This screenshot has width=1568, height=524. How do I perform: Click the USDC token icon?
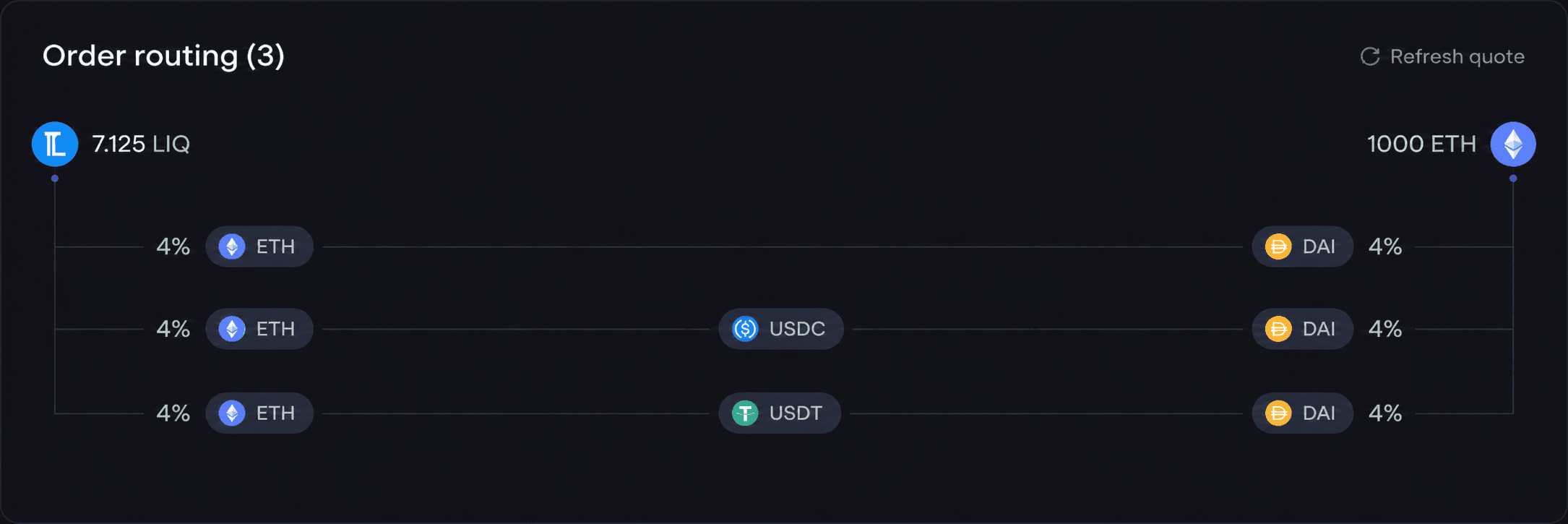(x=745, y=329)
